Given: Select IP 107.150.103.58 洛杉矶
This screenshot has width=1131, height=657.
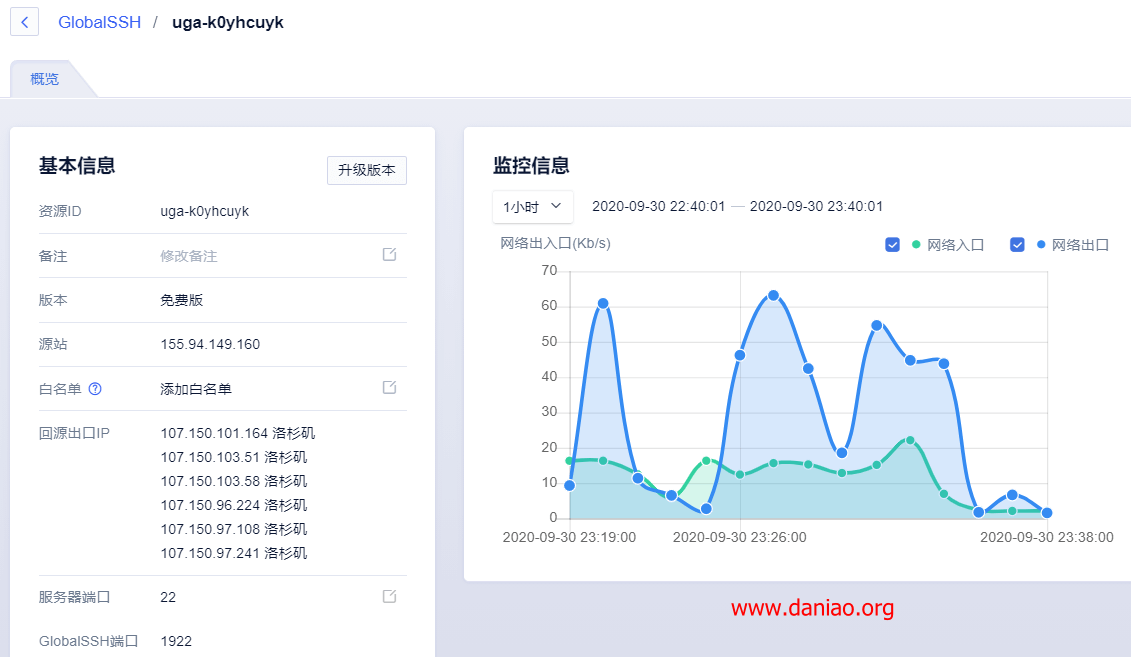Looking at the screenshot, I should point(234,481).
